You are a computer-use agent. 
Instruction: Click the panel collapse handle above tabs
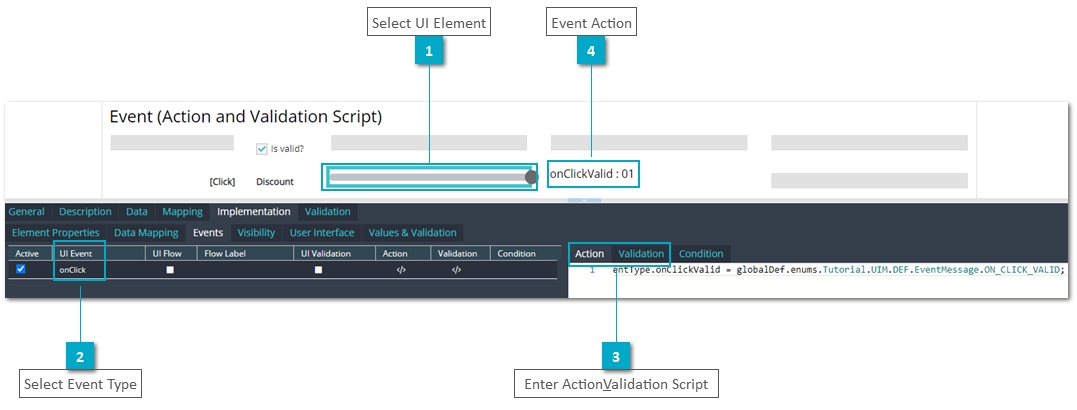coord(585,201)
